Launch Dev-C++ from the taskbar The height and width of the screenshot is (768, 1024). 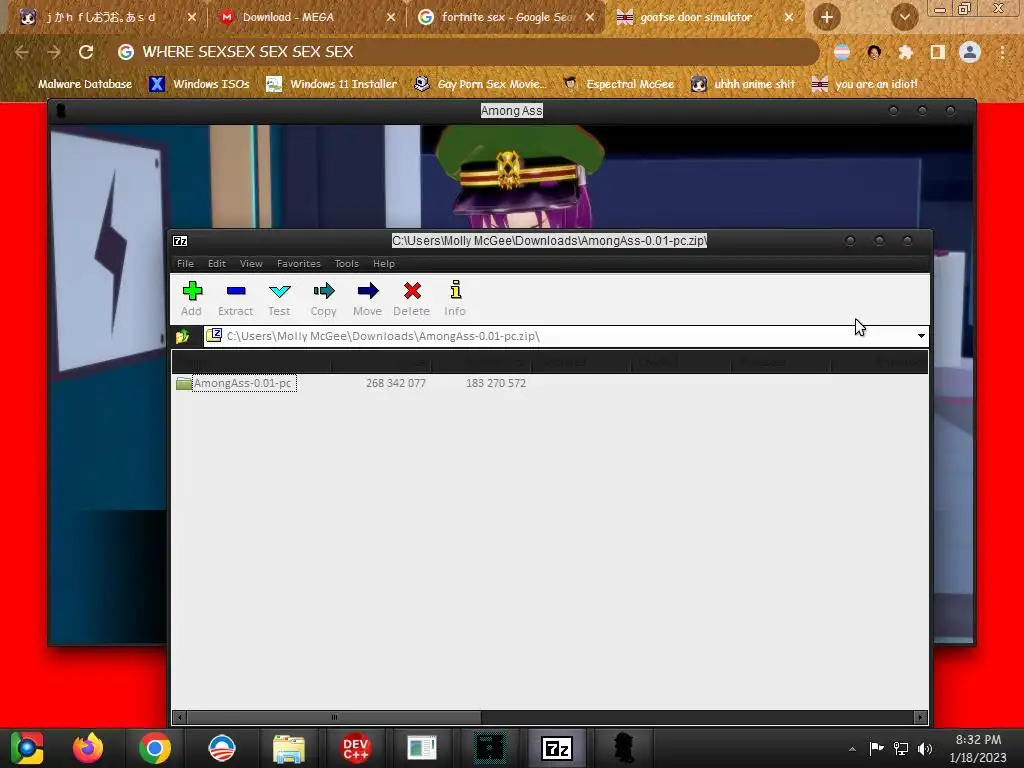(355, 748)
